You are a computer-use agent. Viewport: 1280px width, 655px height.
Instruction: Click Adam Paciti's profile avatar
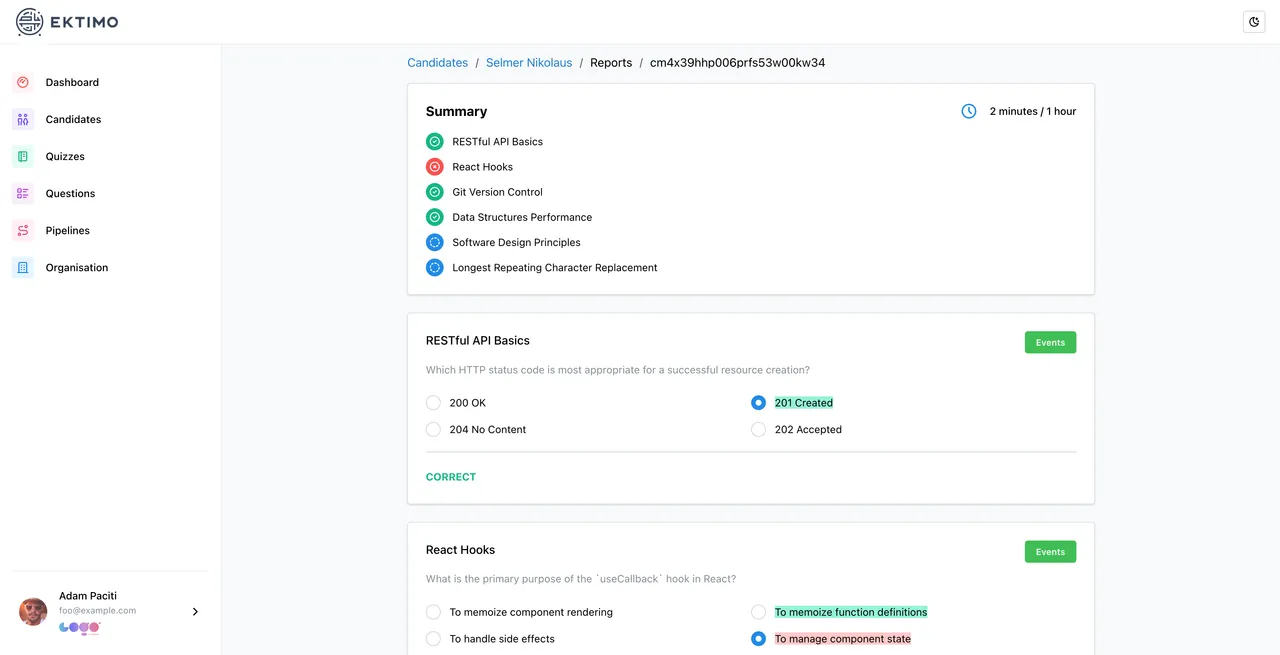point(33,612)
